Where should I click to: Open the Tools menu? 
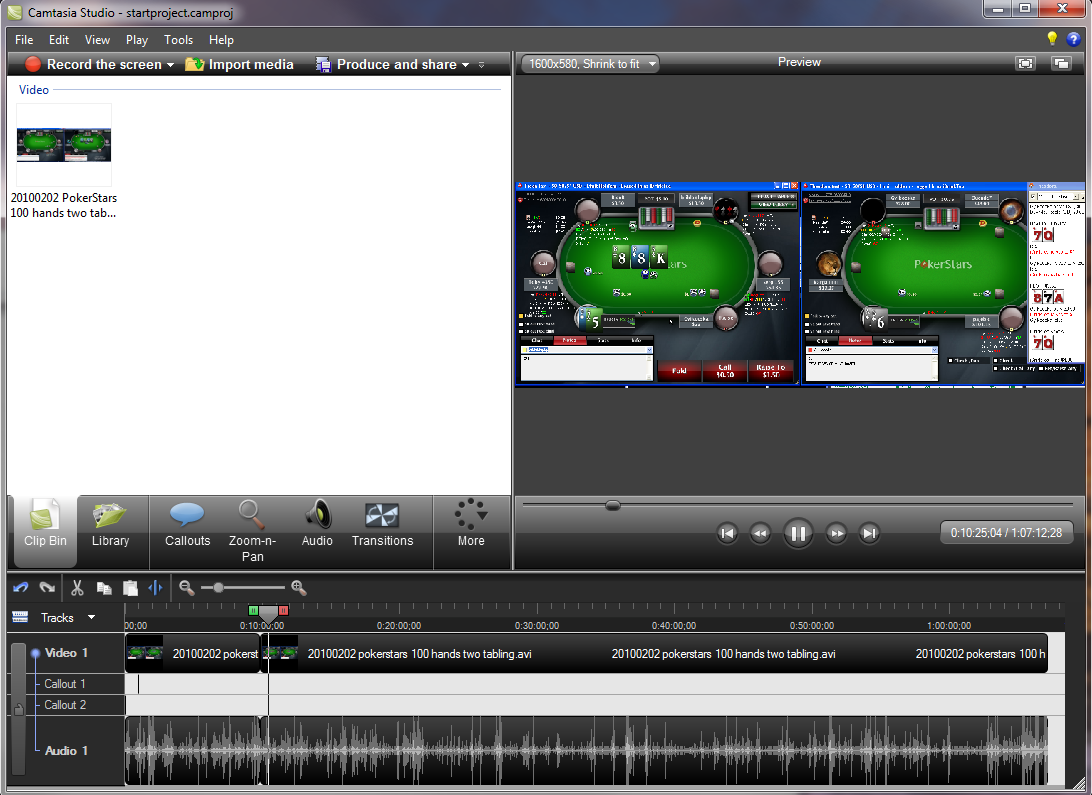pyautogui.click(x=178, y=40)
